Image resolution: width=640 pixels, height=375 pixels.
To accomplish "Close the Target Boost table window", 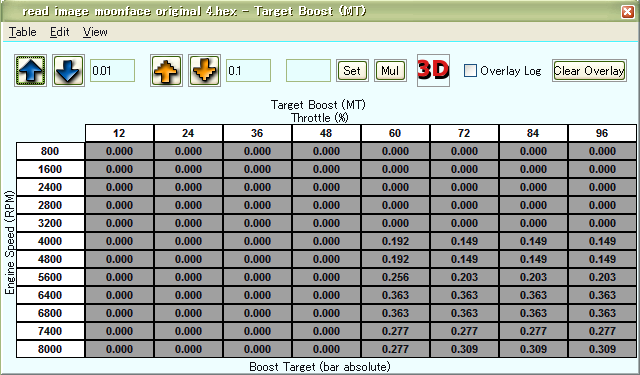I will click(628, 11).
